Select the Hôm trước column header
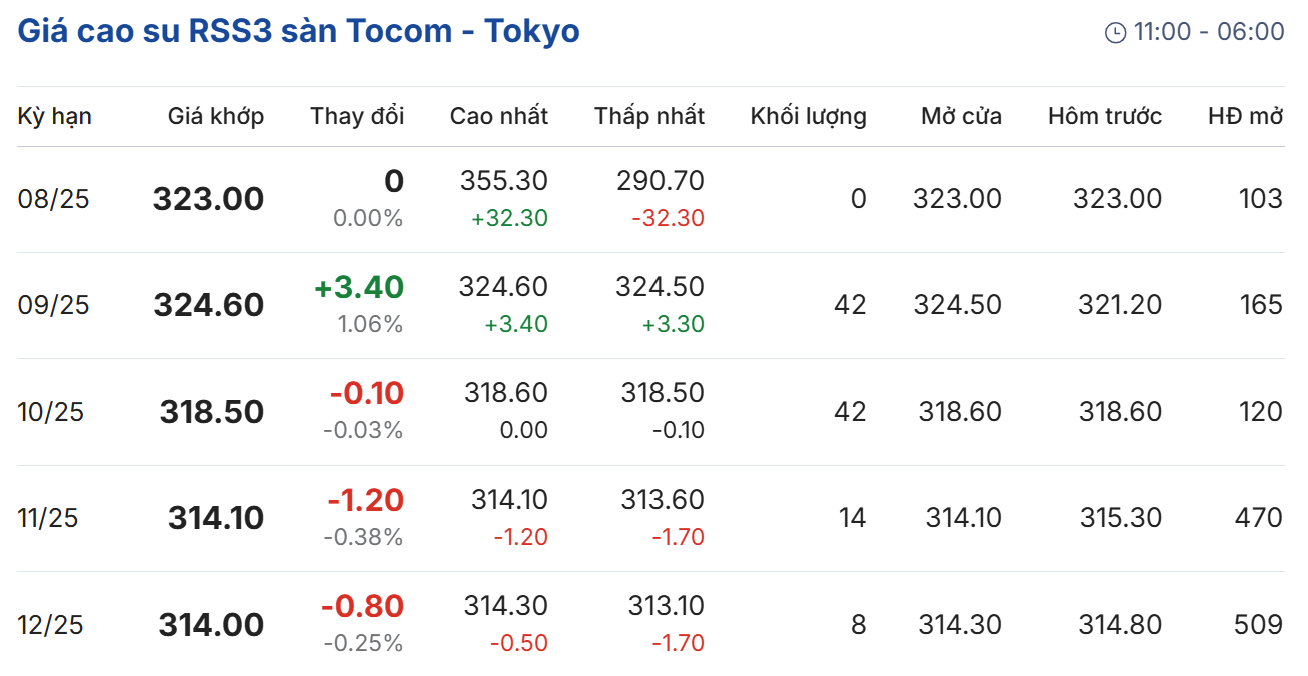The width and height of the screenshot is (1308, 676). 1105,116
